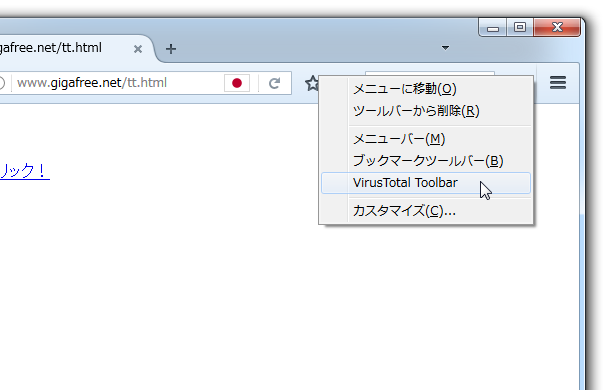Screen dimensions: 608x390
Task: Select the gigafree.net/tt.html tab
Action: pos(74,48)
